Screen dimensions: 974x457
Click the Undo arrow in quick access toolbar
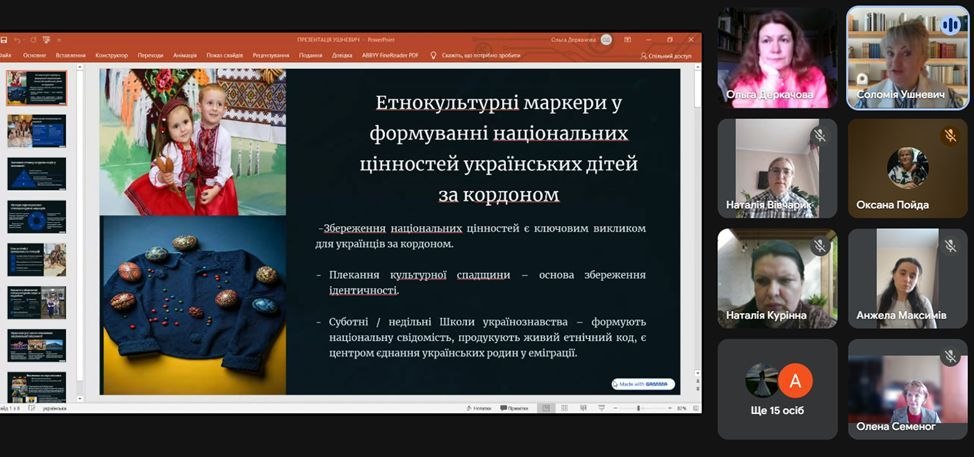(18, 39)
